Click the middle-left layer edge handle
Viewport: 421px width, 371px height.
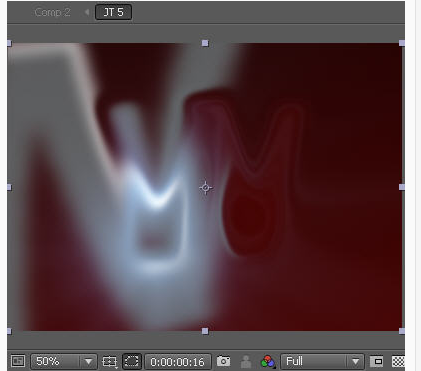pos(9,187)
